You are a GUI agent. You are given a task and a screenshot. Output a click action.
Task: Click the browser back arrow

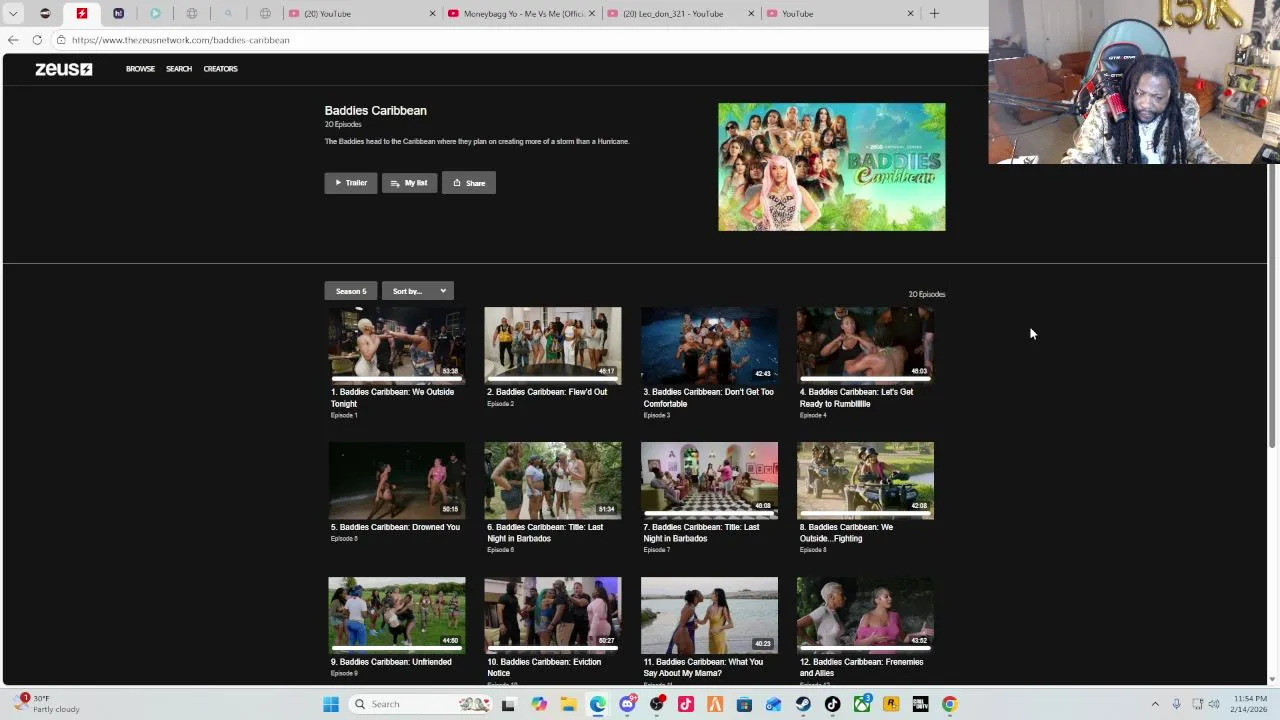tap(13, 40)
